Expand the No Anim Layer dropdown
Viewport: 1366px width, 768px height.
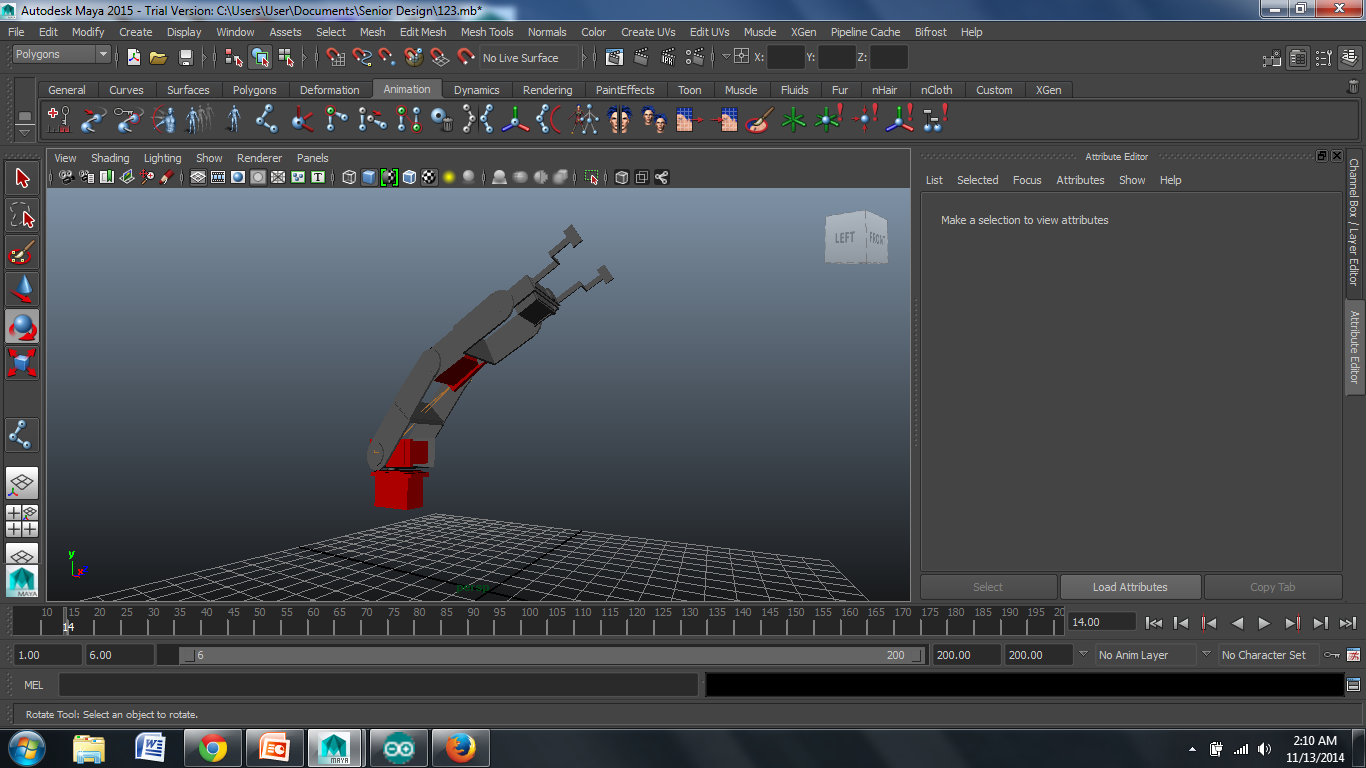(1145, 655)
